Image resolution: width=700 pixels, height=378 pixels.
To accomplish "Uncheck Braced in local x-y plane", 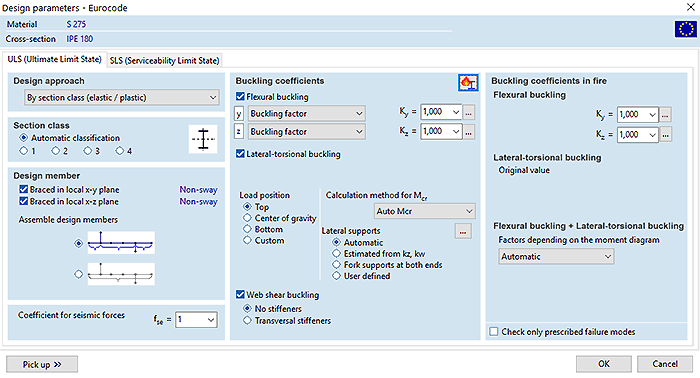I will [24, 189].
